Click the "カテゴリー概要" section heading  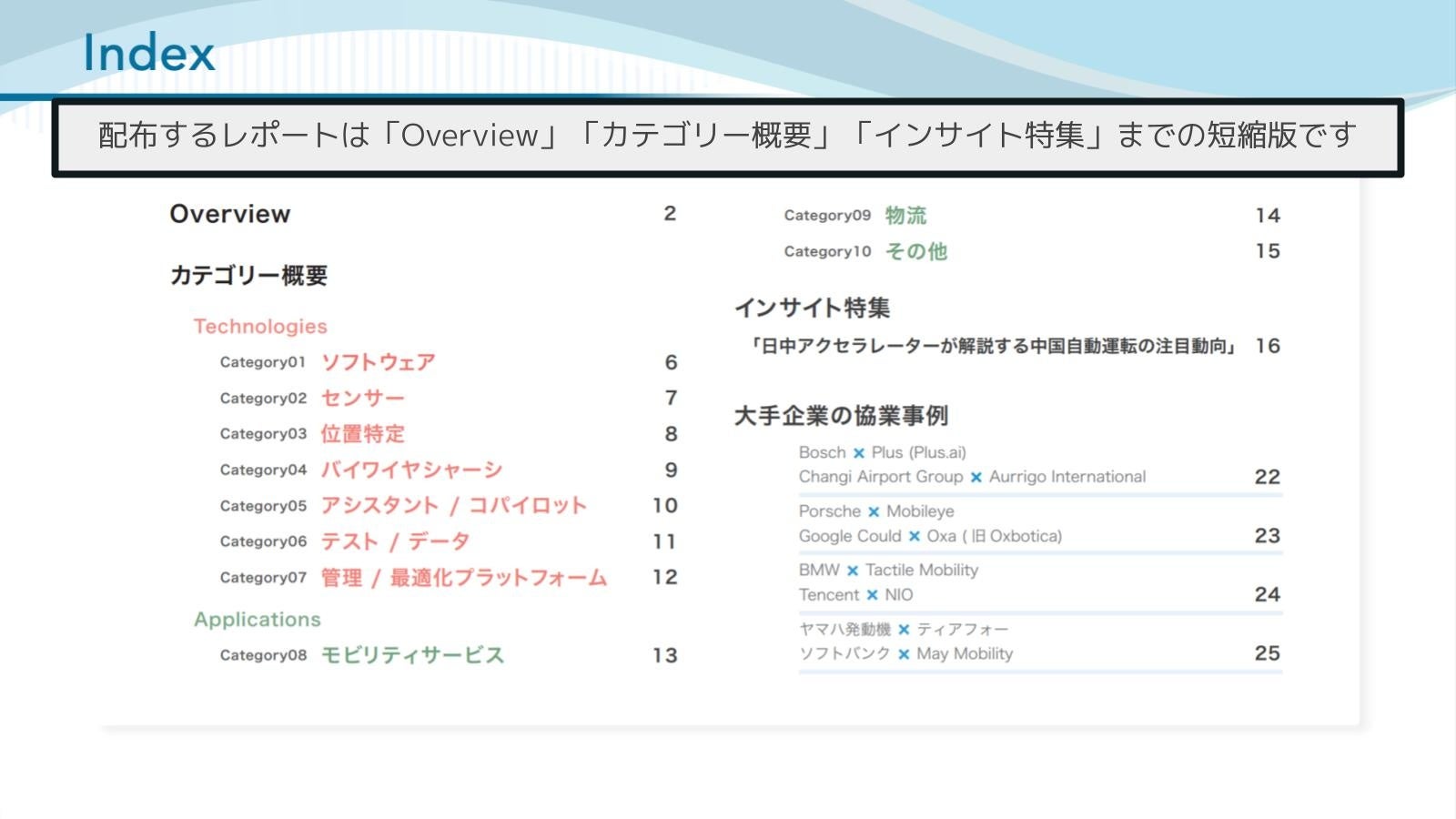coord(248,275)
